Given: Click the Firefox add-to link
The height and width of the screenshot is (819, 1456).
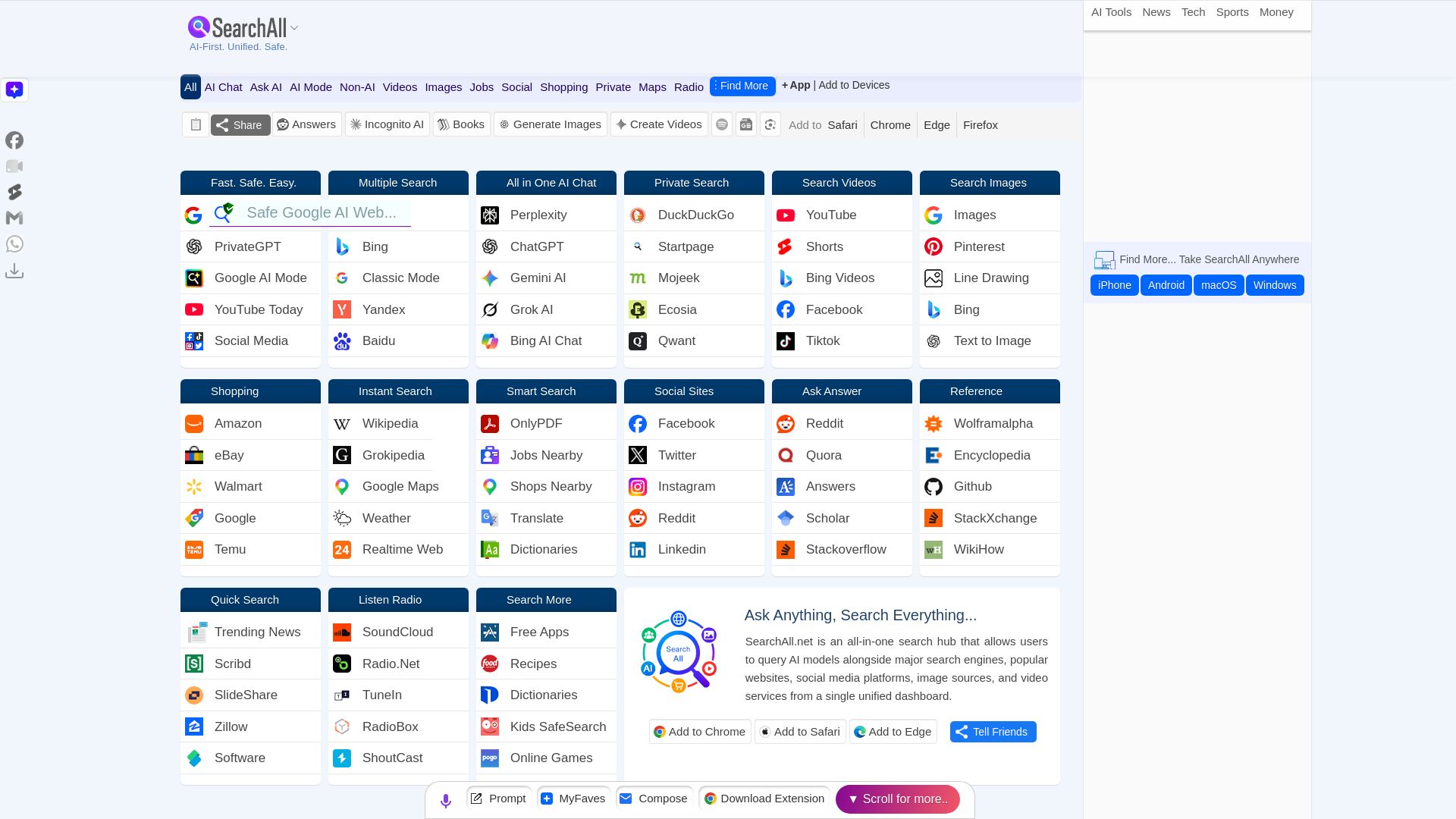Looking at the screenshot, I should click(980, 125).
